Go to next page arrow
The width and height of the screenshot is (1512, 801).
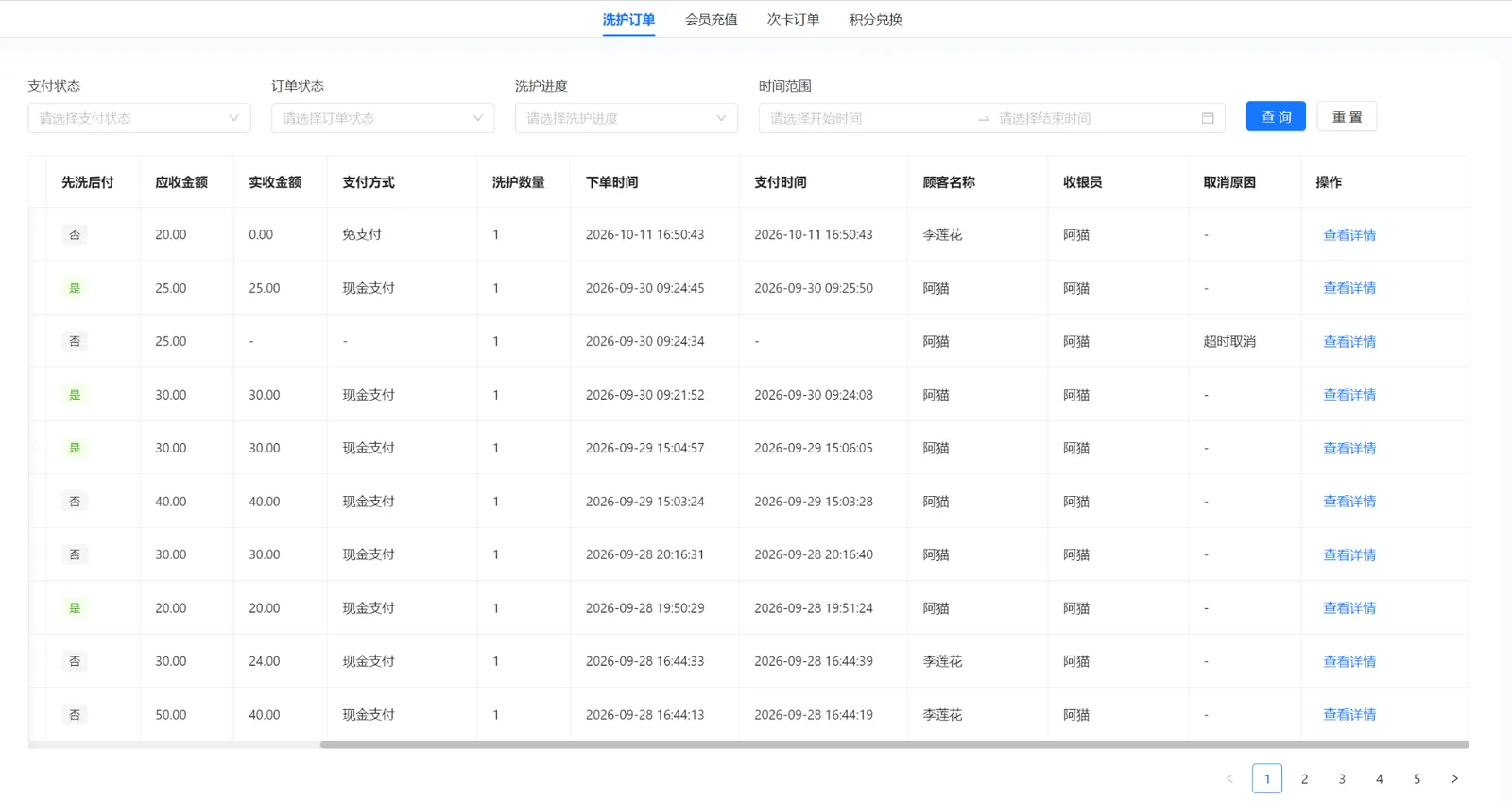coord(1454,778)
